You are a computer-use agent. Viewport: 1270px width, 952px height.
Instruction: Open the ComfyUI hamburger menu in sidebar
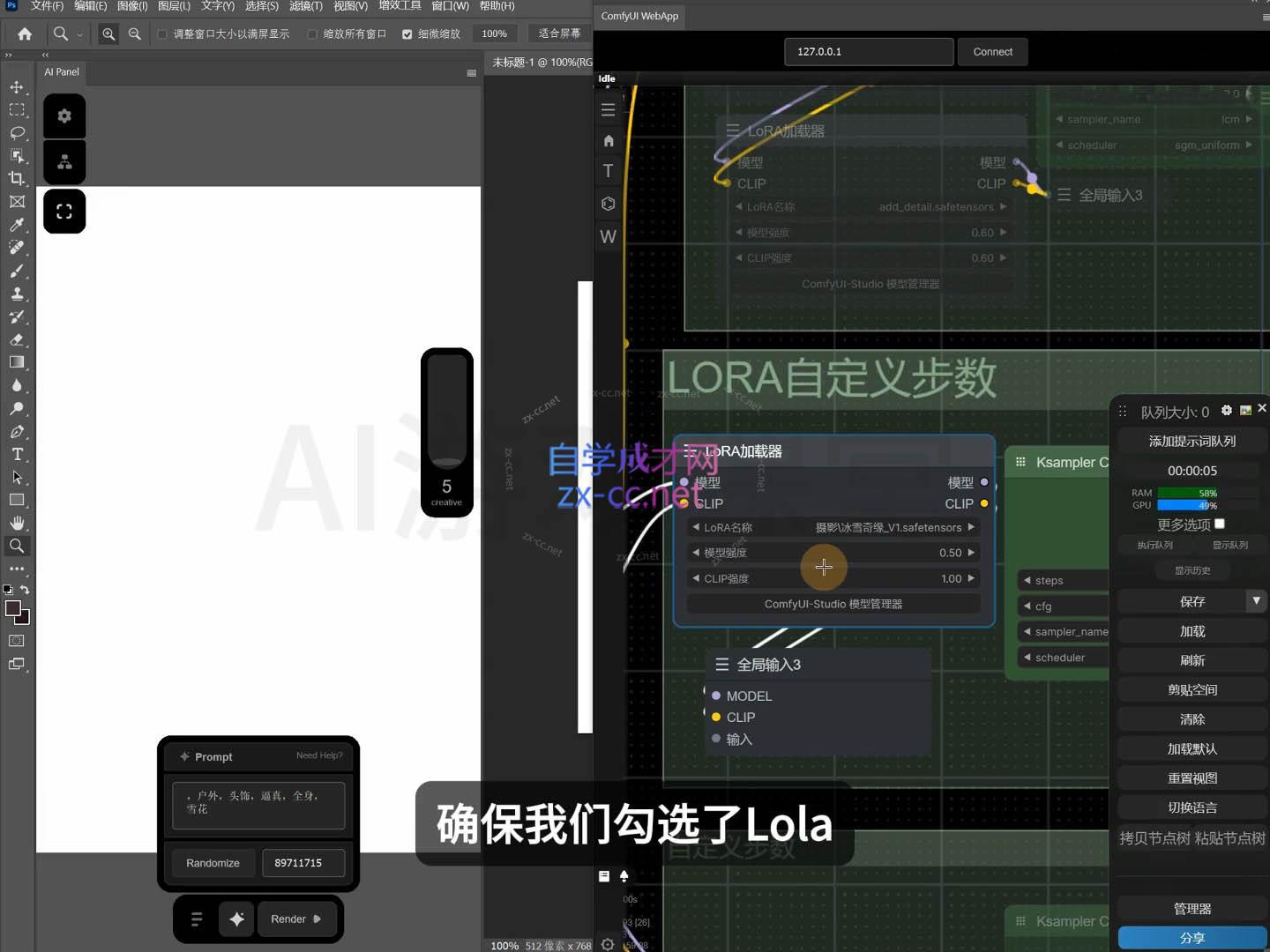tap(608, 109)
